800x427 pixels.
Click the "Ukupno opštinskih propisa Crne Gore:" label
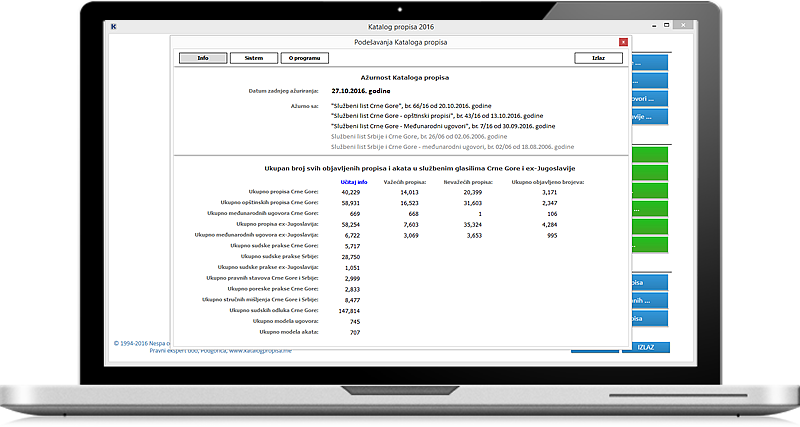coord(269,203)
